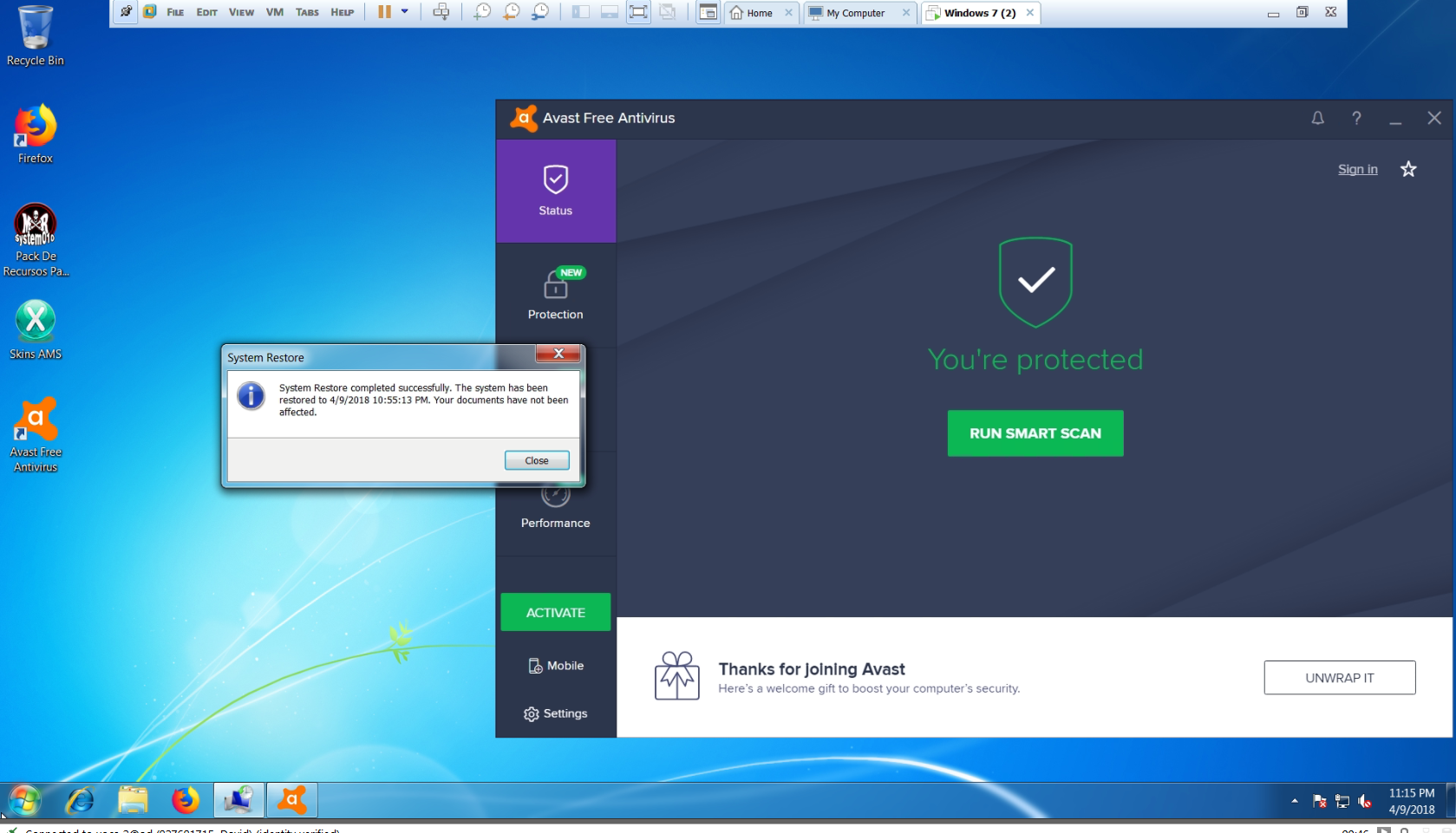Open the Protection section in Avast

click(556, 296)
